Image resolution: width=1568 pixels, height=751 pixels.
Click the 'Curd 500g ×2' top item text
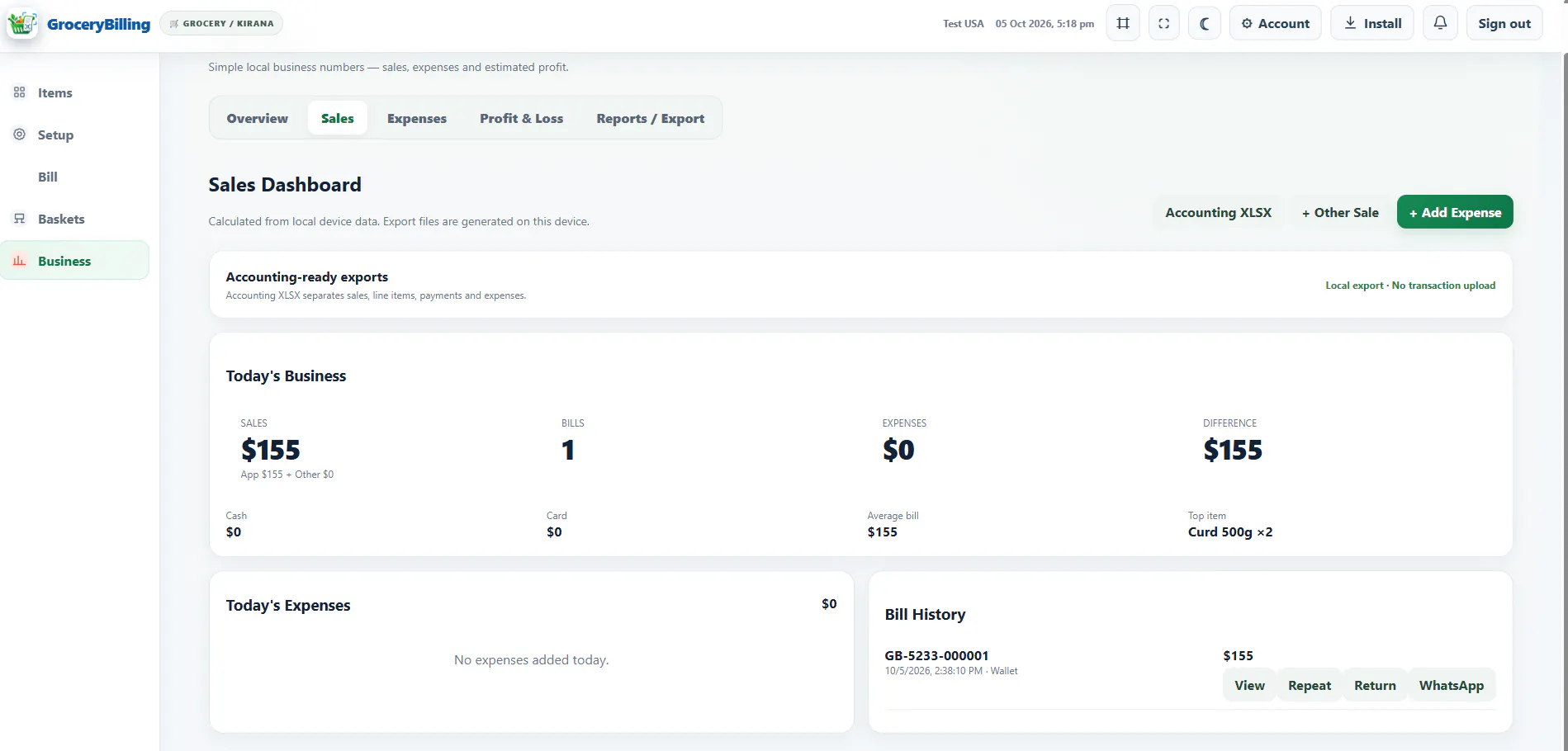coord(1230,532)
